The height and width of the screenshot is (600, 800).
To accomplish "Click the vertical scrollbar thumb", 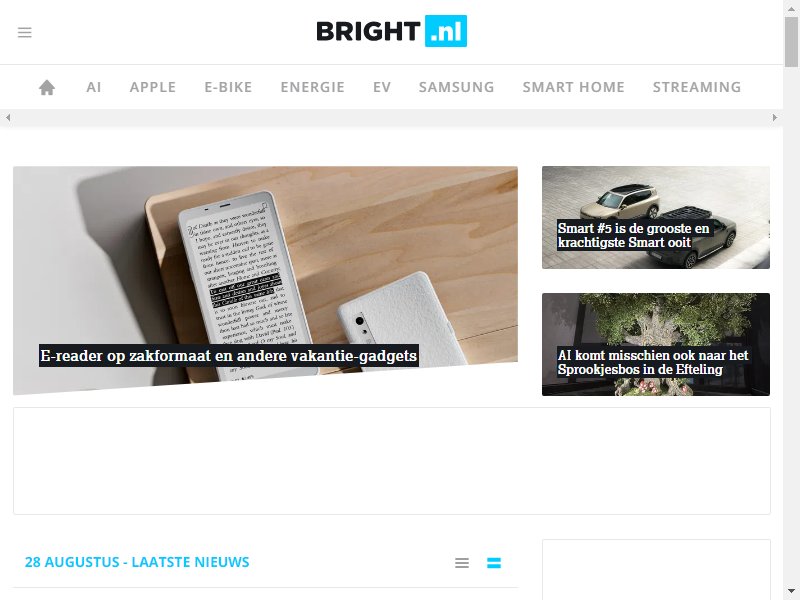I will coord(791,42).
